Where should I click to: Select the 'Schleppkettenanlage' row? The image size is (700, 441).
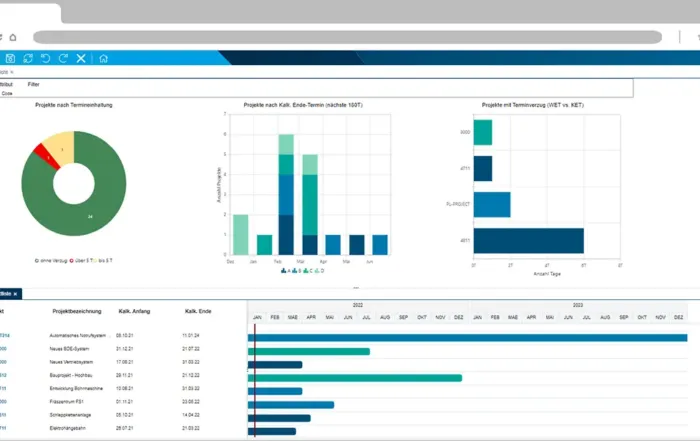123,415
